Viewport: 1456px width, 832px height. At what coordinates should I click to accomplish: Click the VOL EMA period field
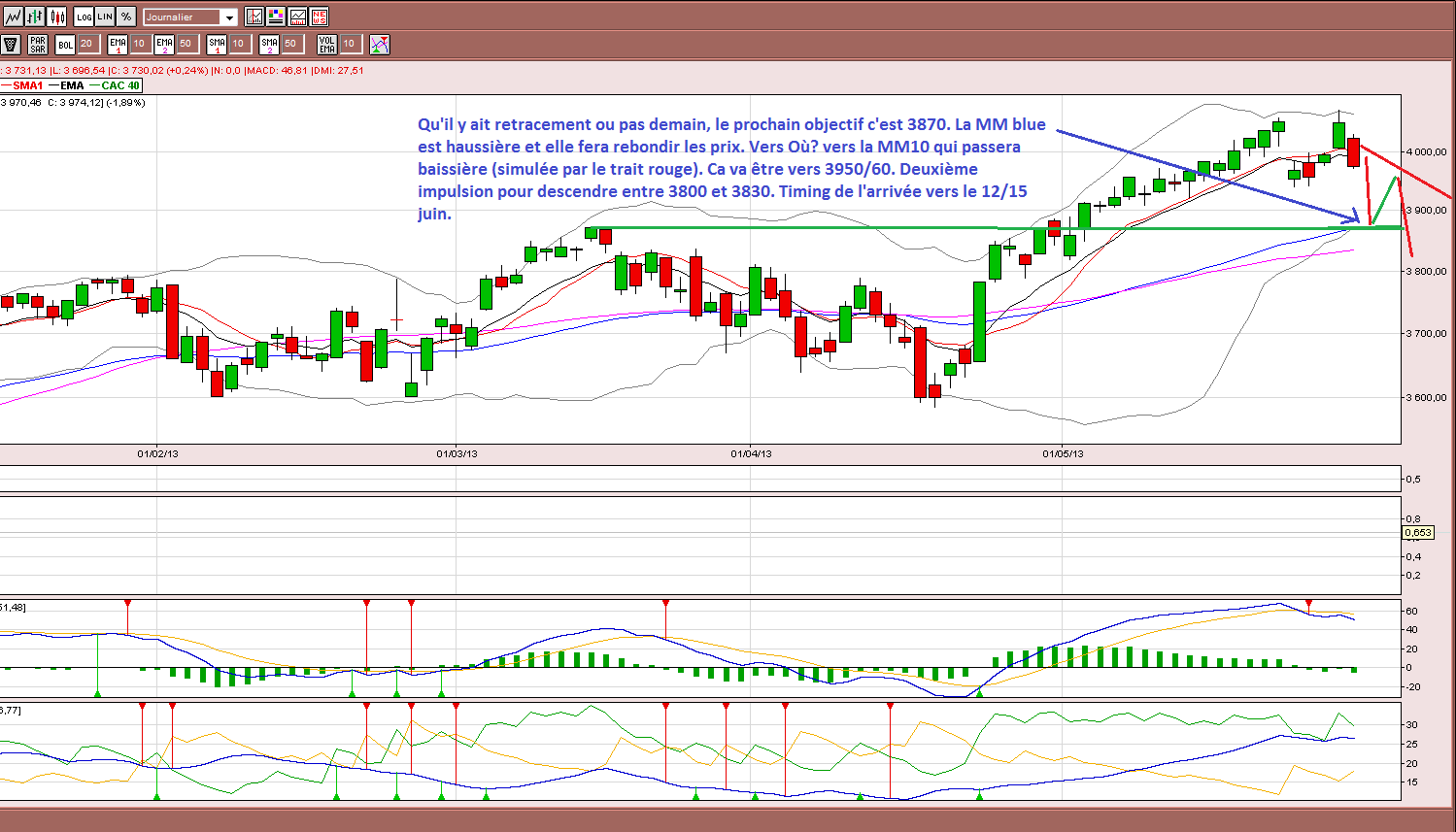click(x=350, y=44)
